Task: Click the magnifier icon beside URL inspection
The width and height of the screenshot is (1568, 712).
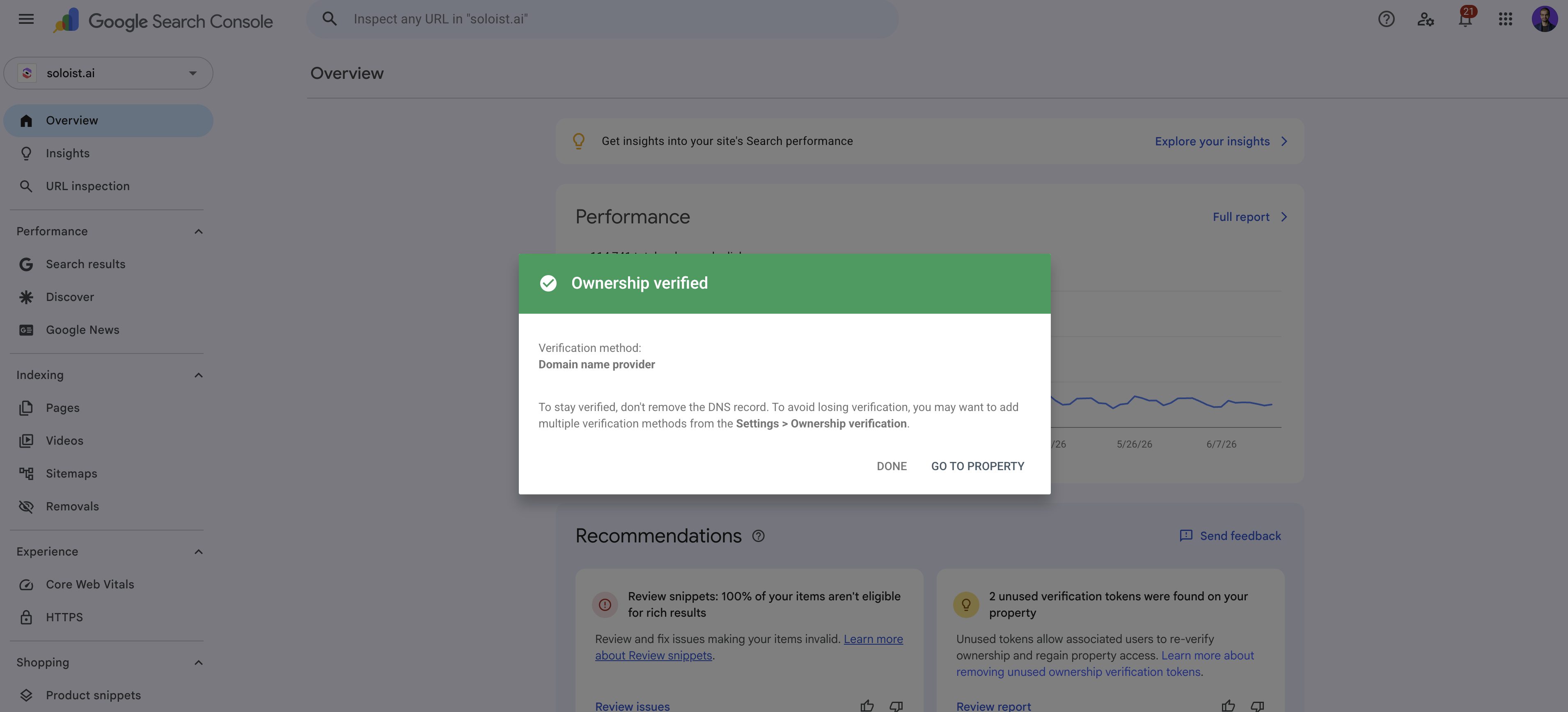Action: click(x=25, y=186)
